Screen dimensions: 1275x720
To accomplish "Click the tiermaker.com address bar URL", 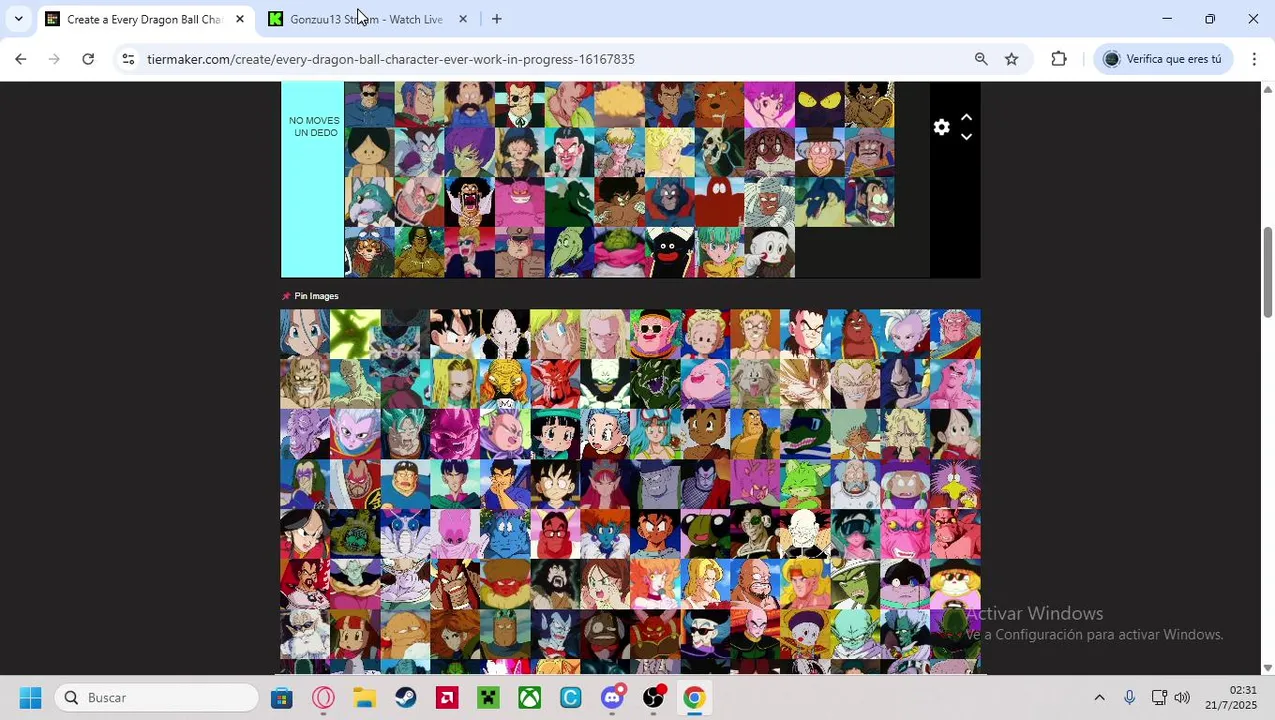I will (390, 59).
